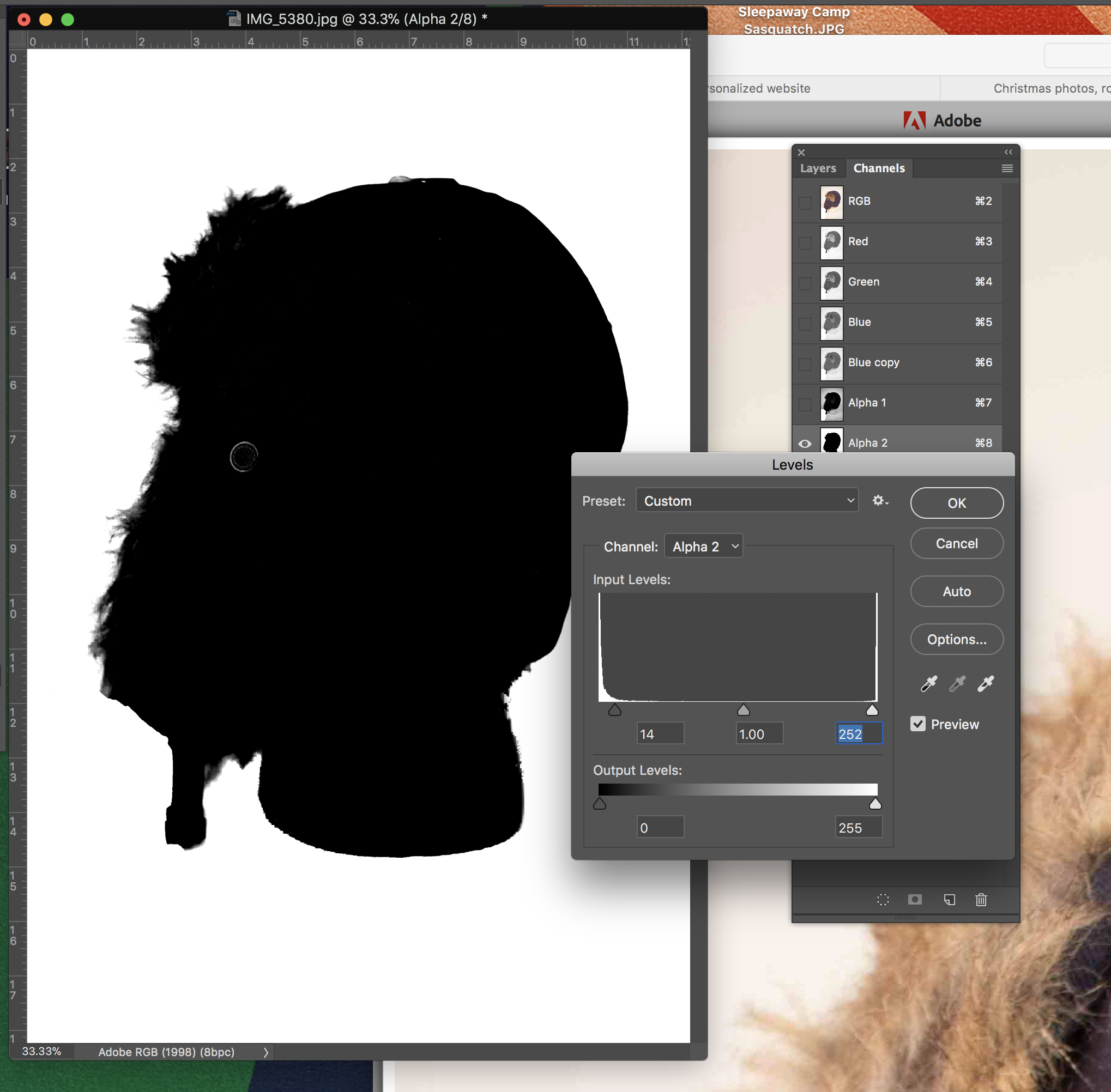Click the Auto button

point(956,591)
